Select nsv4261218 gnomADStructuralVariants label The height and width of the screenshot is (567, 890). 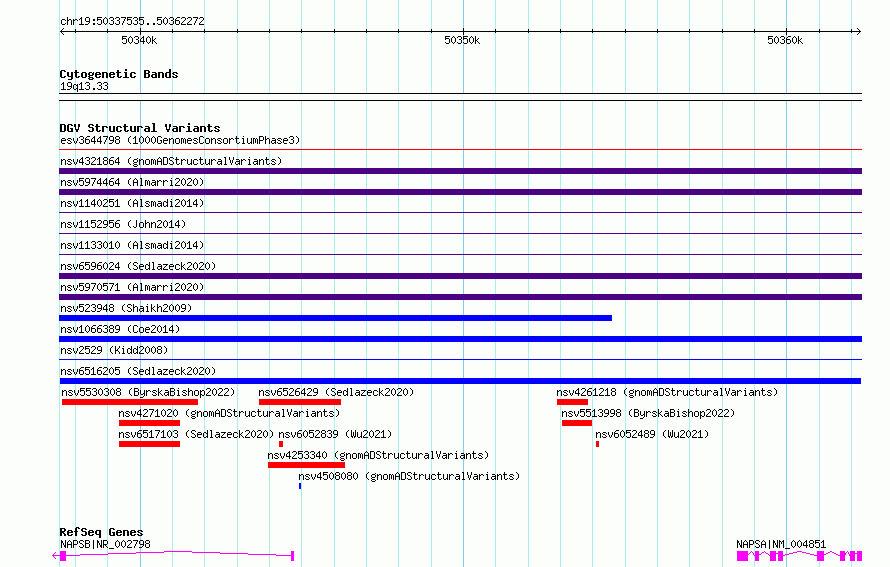(x=667, y=392)
